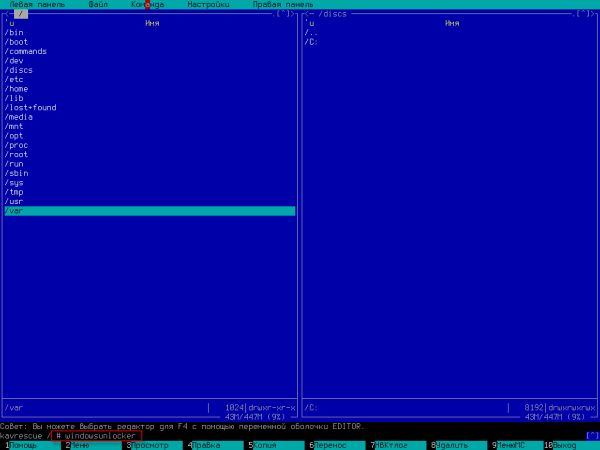Open the Левая панель menu

(x=28, y=5)
